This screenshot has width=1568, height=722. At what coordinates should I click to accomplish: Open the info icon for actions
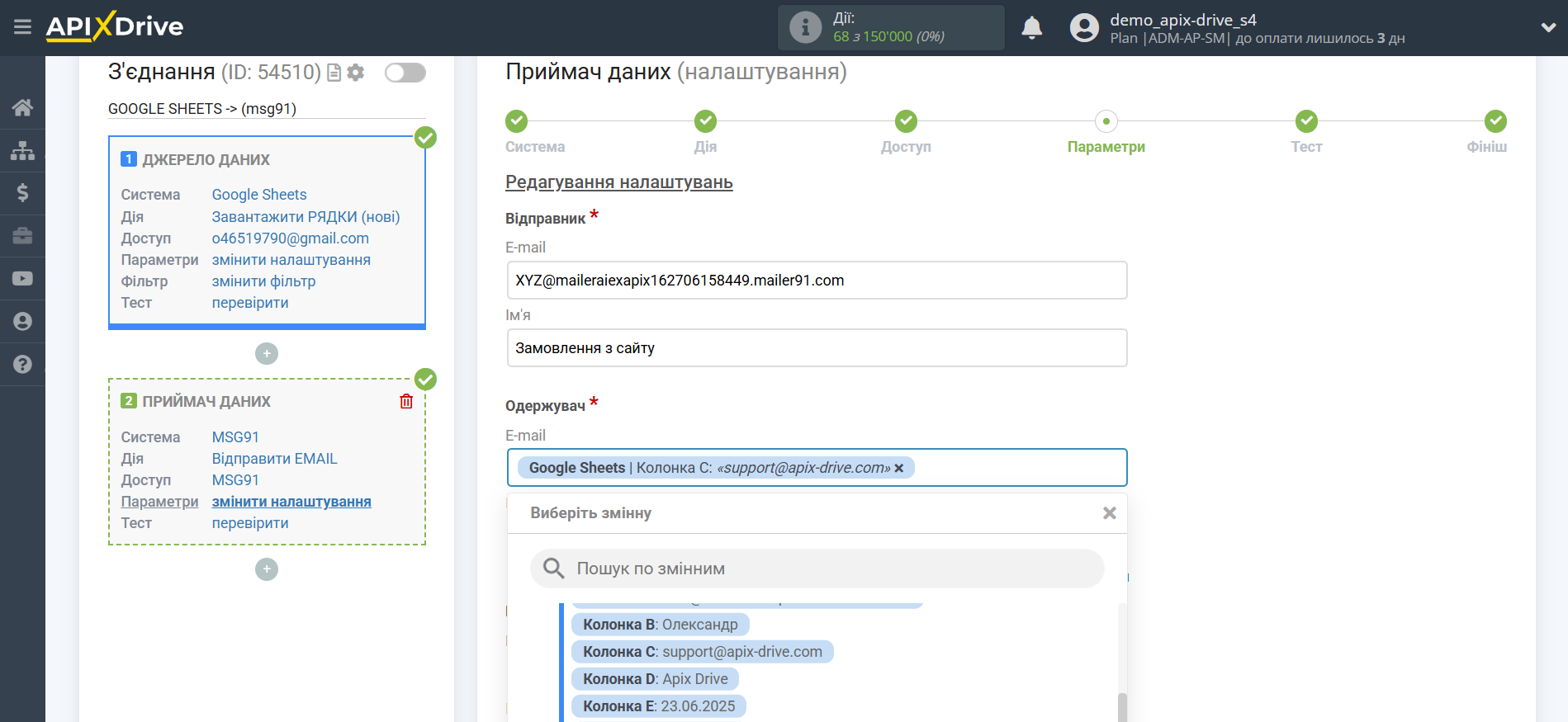[805, 27]
